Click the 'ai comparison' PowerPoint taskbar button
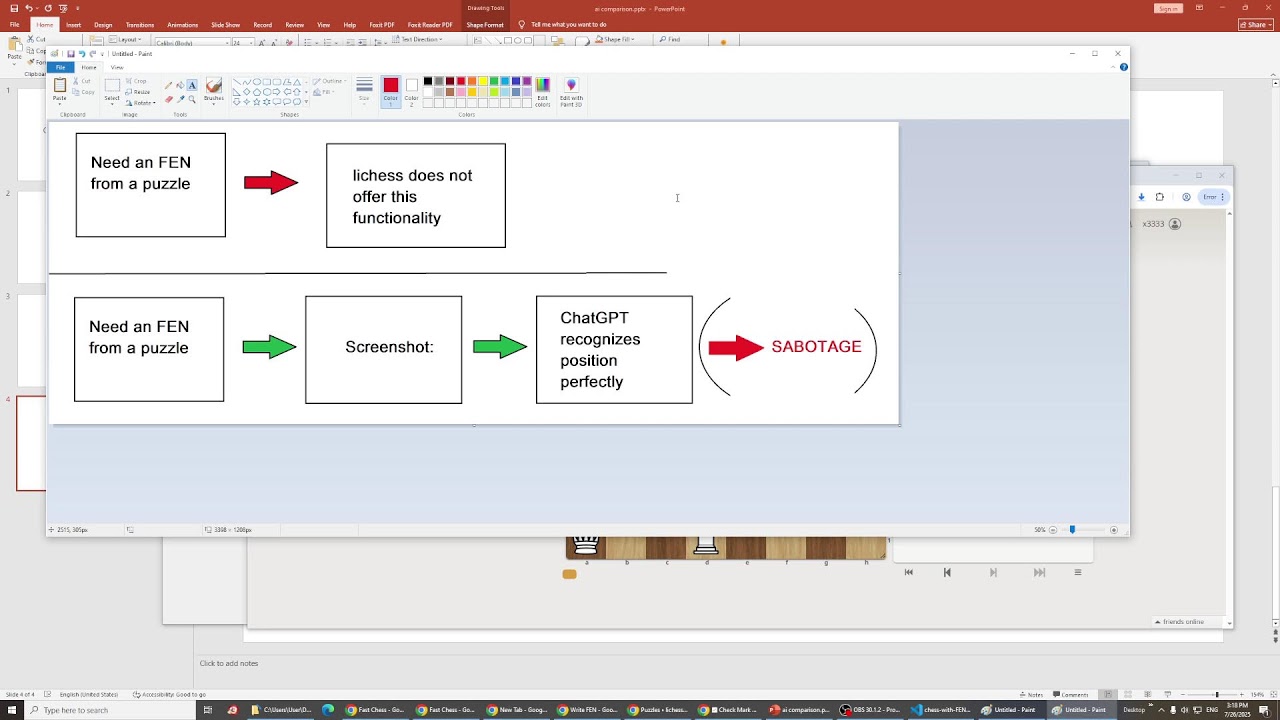Viewport: 1280px width, 720px height. [x=799, y=710]
